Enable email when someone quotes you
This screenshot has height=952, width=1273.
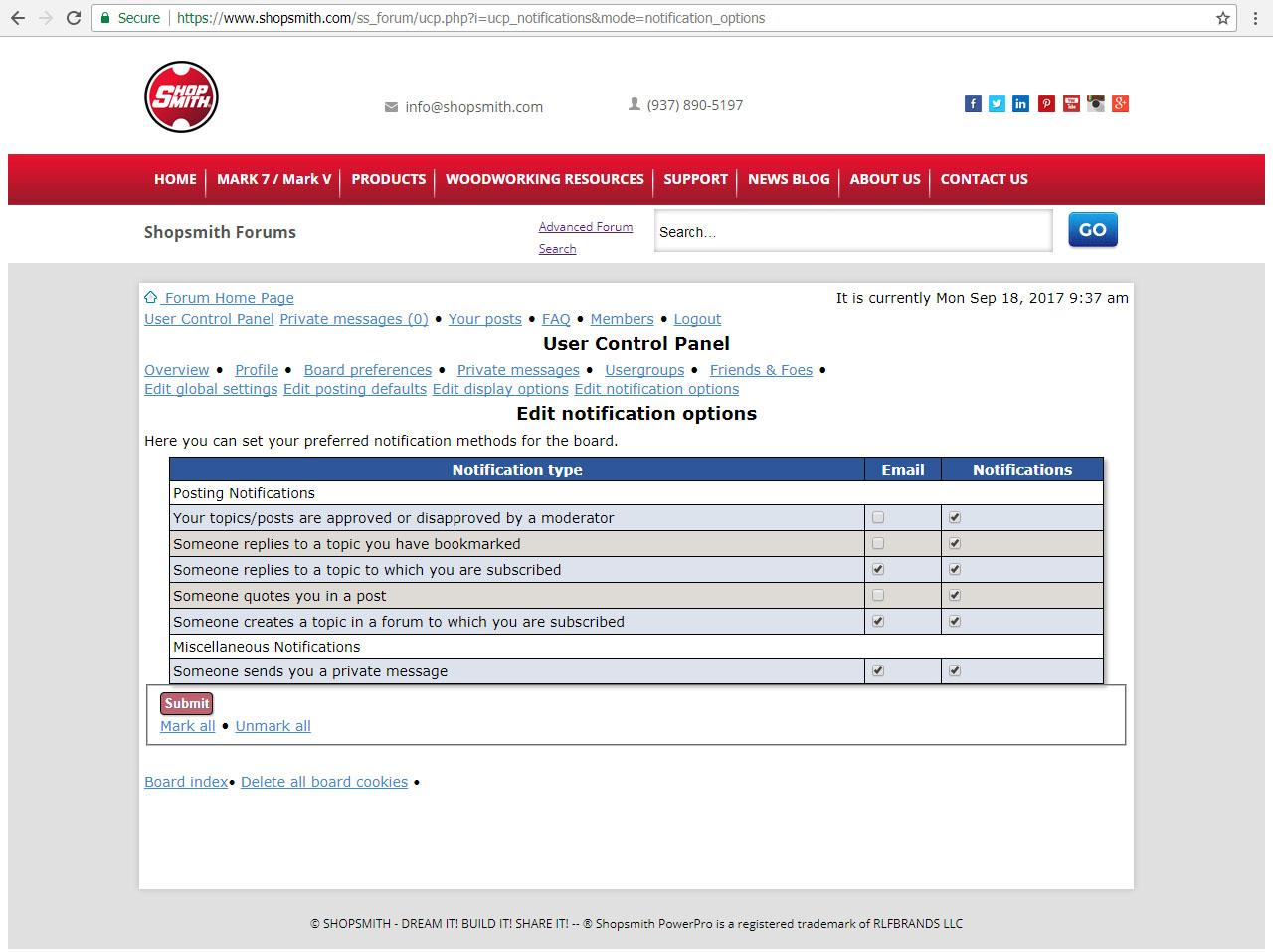click(878, 595)
